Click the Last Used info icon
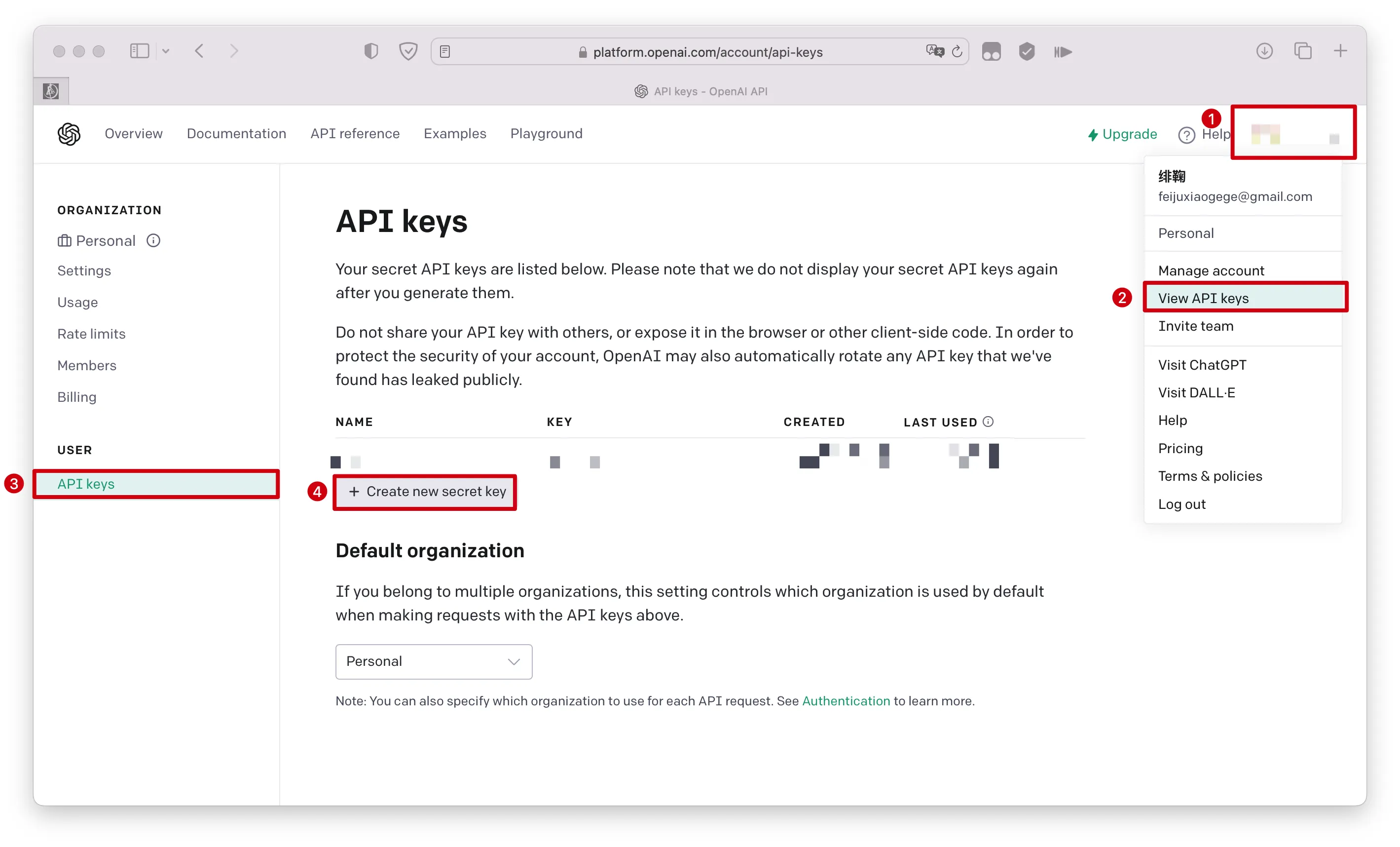This screenshot has width=1400, height=847. tap(988, 422)
